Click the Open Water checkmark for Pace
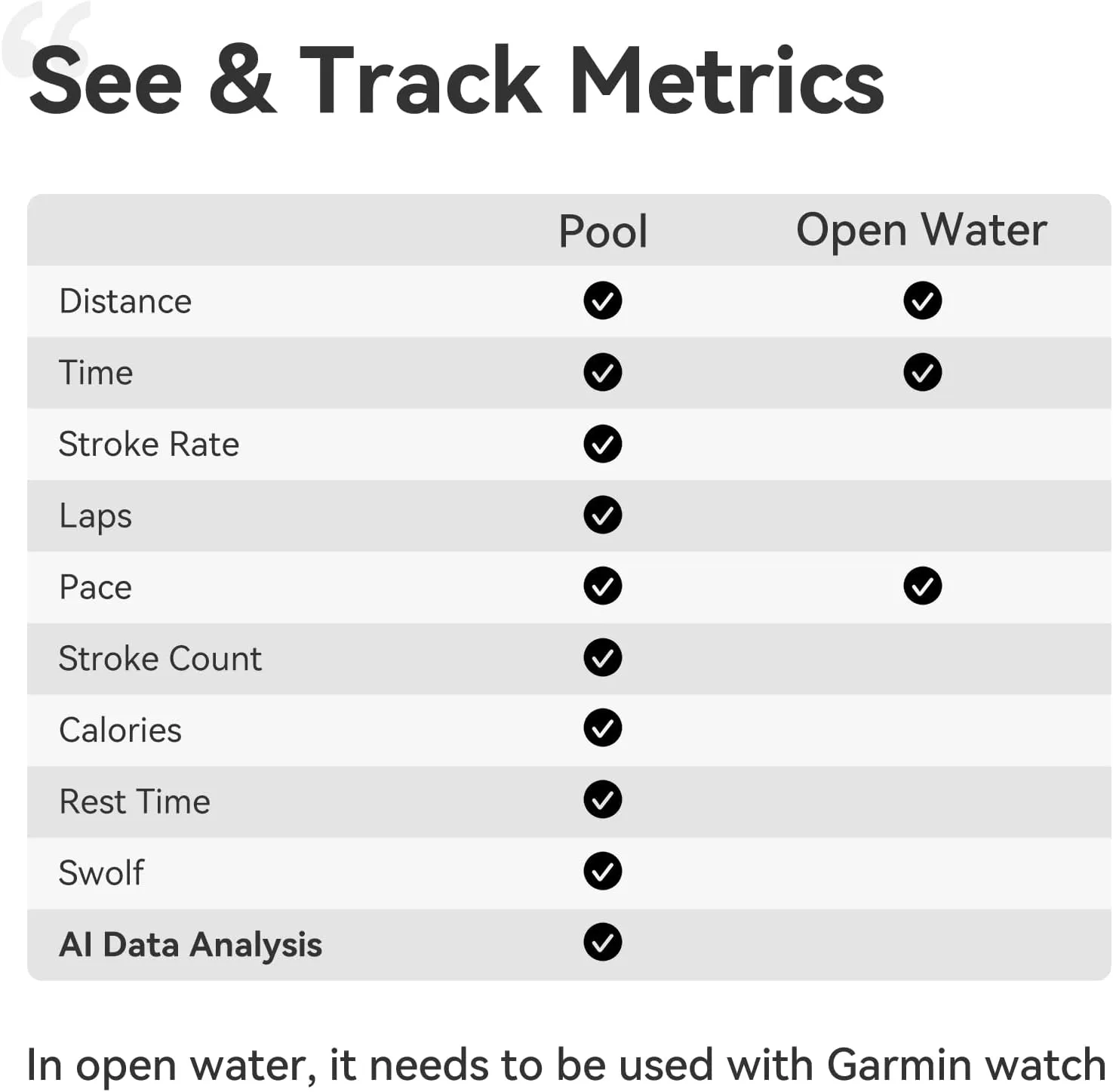Screen dimensions: 1113x1092 [x=922, y=586]
